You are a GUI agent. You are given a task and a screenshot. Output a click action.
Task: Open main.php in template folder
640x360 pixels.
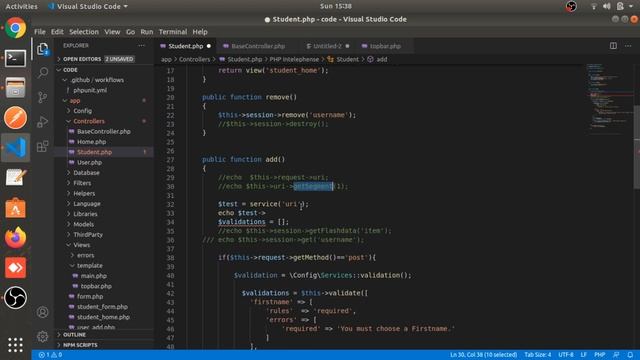93,276
